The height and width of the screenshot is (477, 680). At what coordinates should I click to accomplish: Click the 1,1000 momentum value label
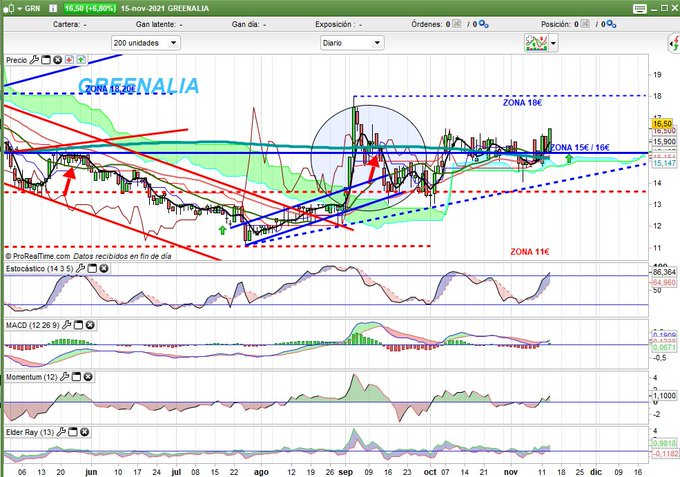click(x=664, y=396)
